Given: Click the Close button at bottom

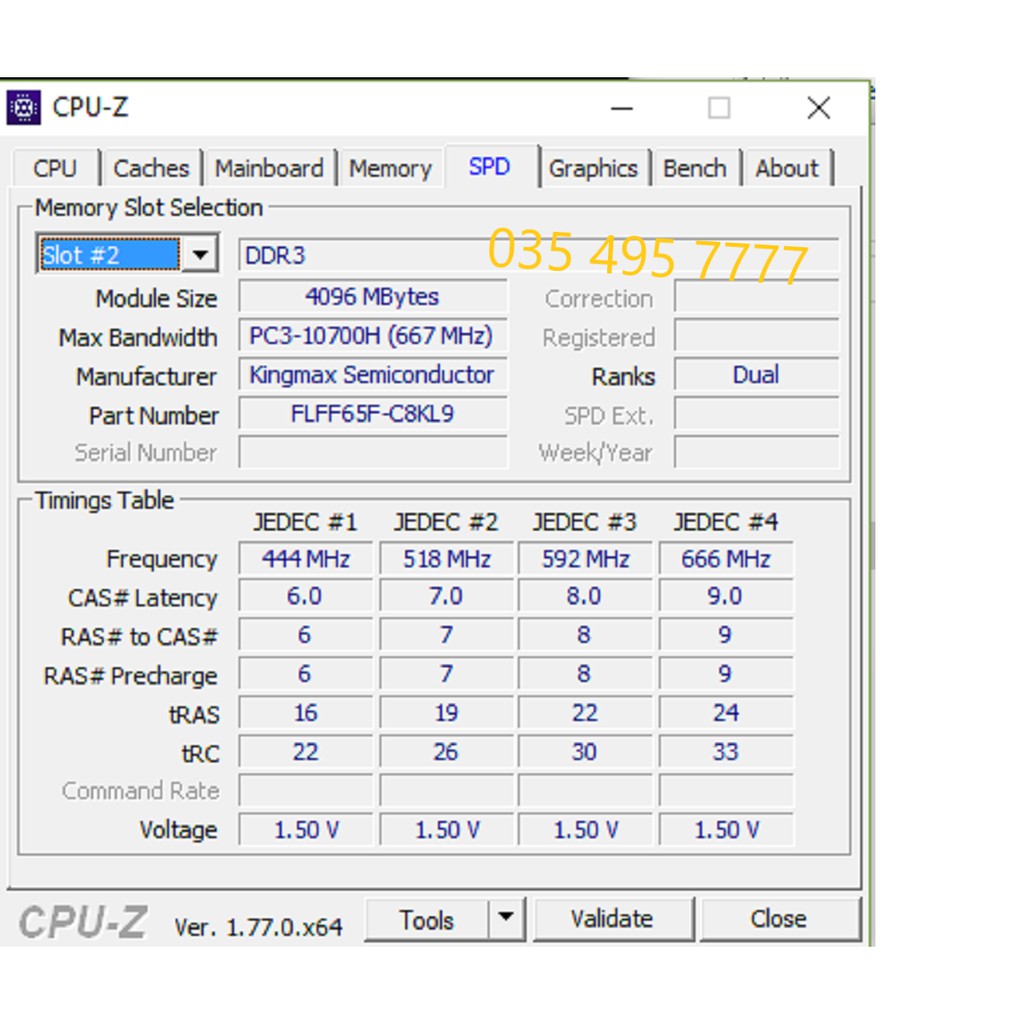Looking at the screenshot, I should pyautogui.click(x=779, y=919).
